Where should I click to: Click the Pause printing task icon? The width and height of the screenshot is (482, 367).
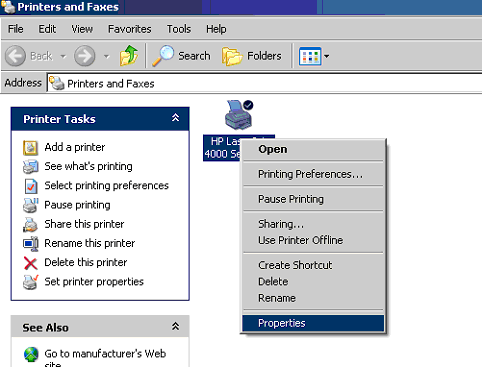click(x=31, y=205)
